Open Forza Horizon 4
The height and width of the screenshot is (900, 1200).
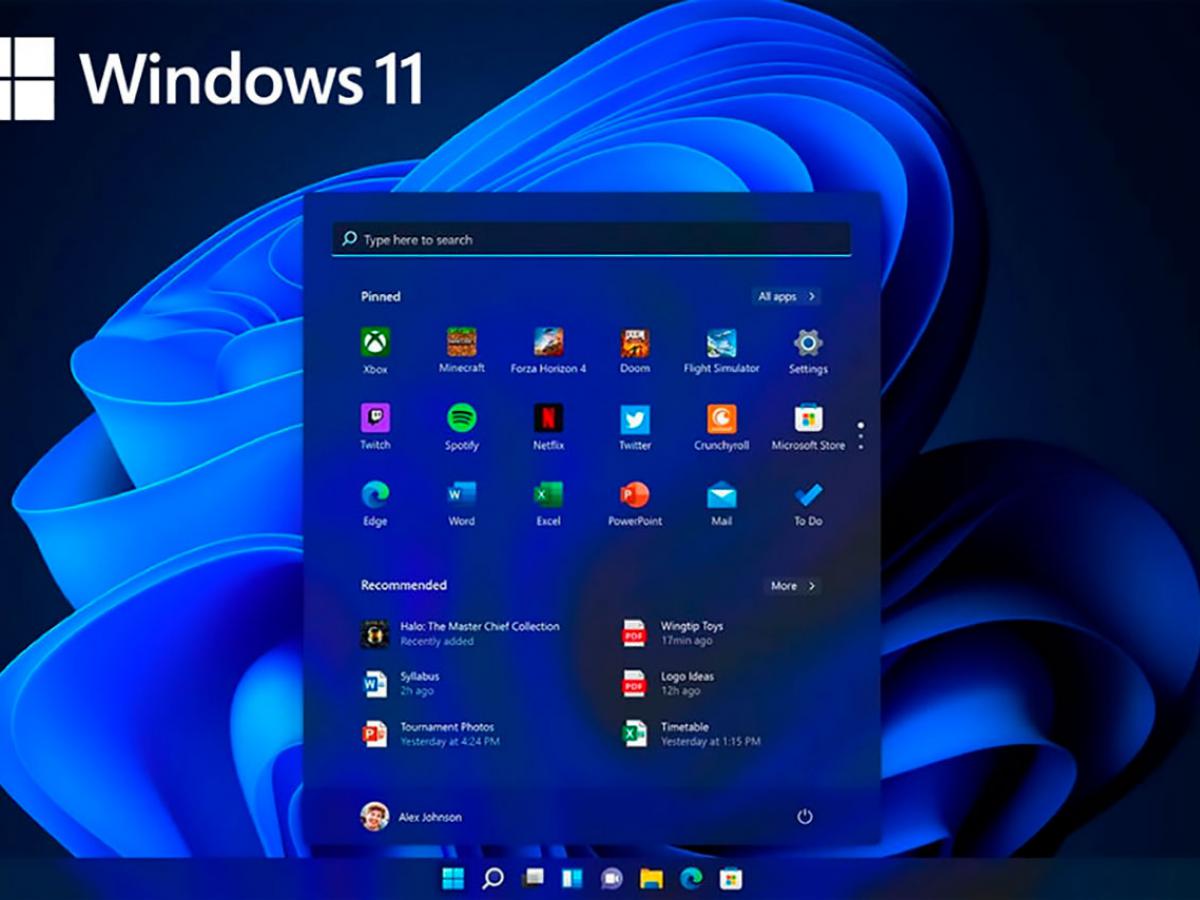tap(548, 343)
